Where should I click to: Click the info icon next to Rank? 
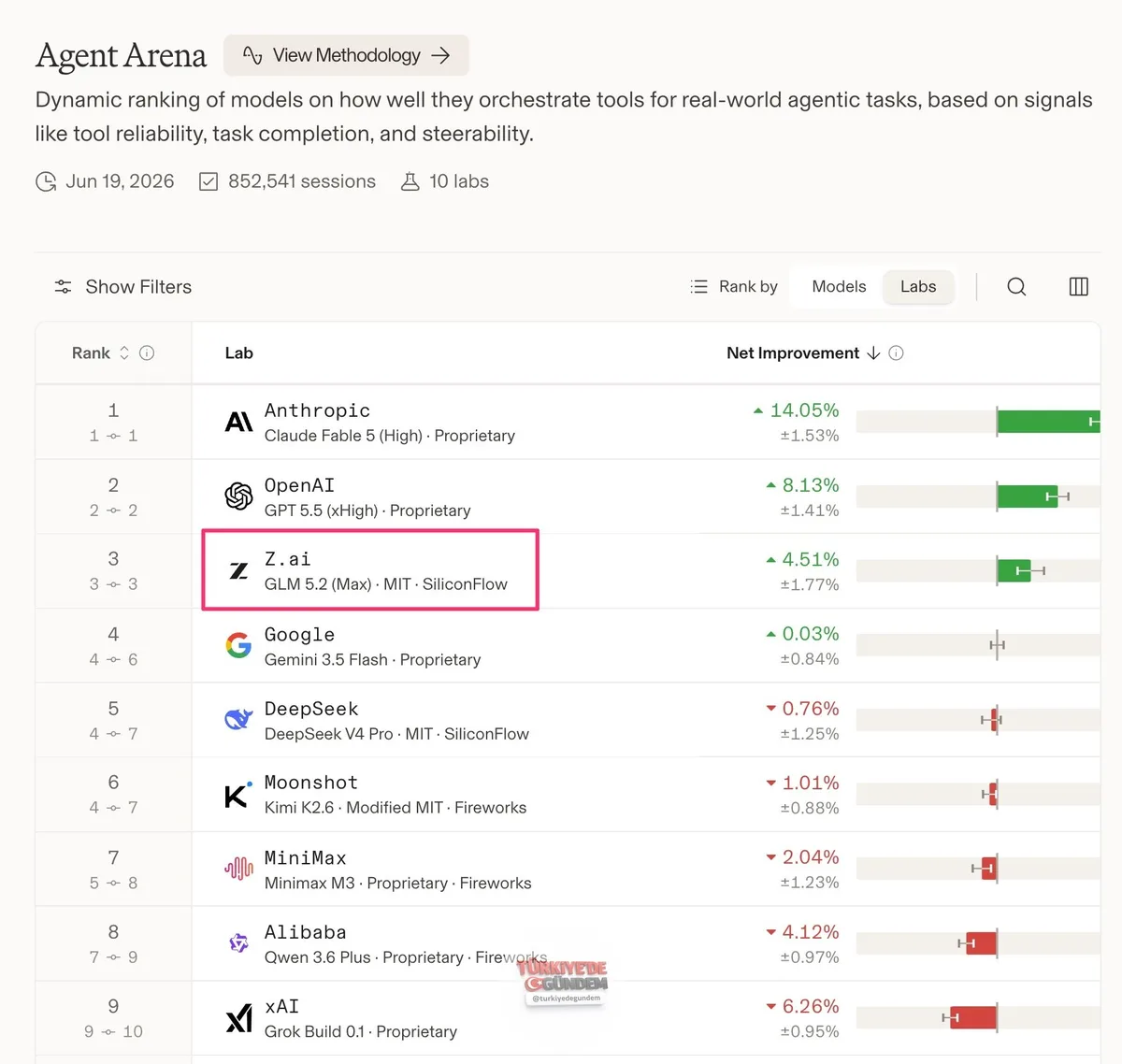[147, 352]
